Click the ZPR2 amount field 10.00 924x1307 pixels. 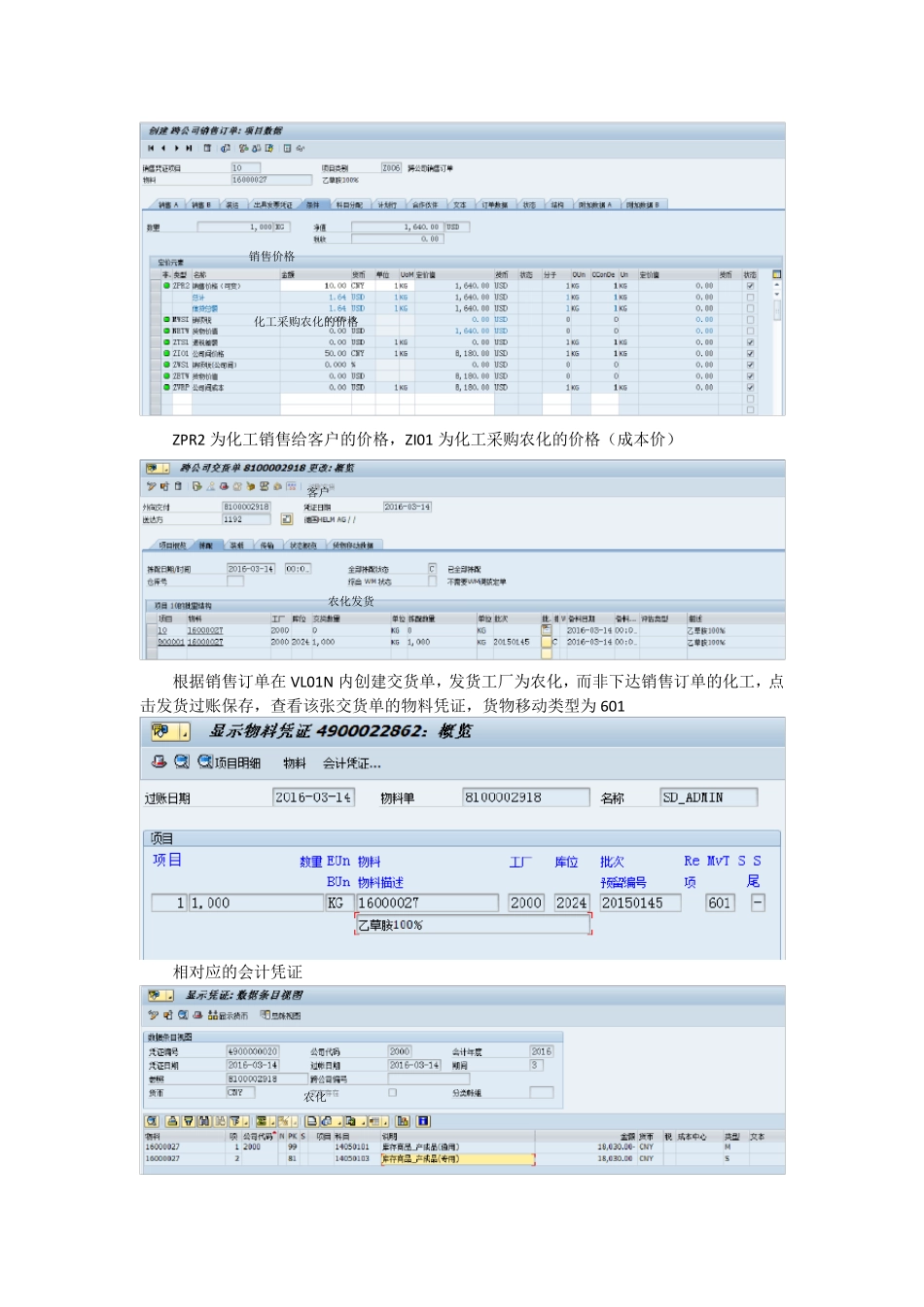[x=315, y=286]
